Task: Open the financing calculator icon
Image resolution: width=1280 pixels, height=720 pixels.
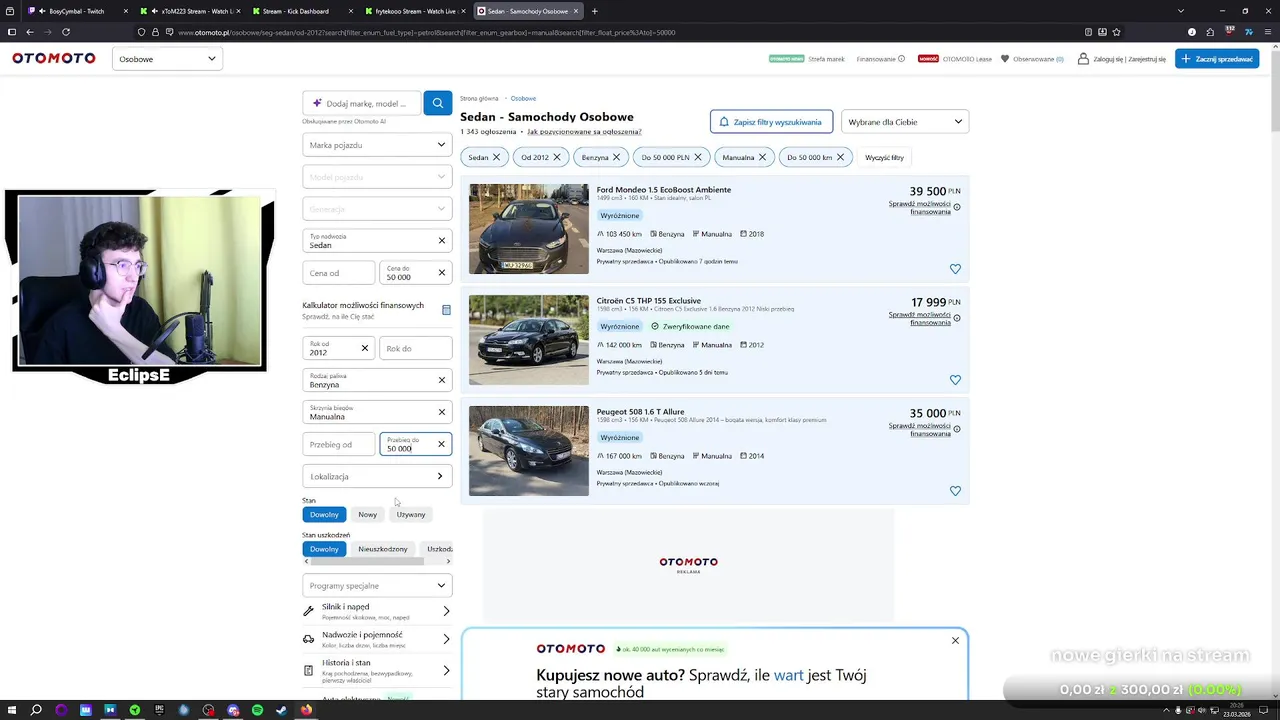Action: pyautogui.click(x=446, y=310)
